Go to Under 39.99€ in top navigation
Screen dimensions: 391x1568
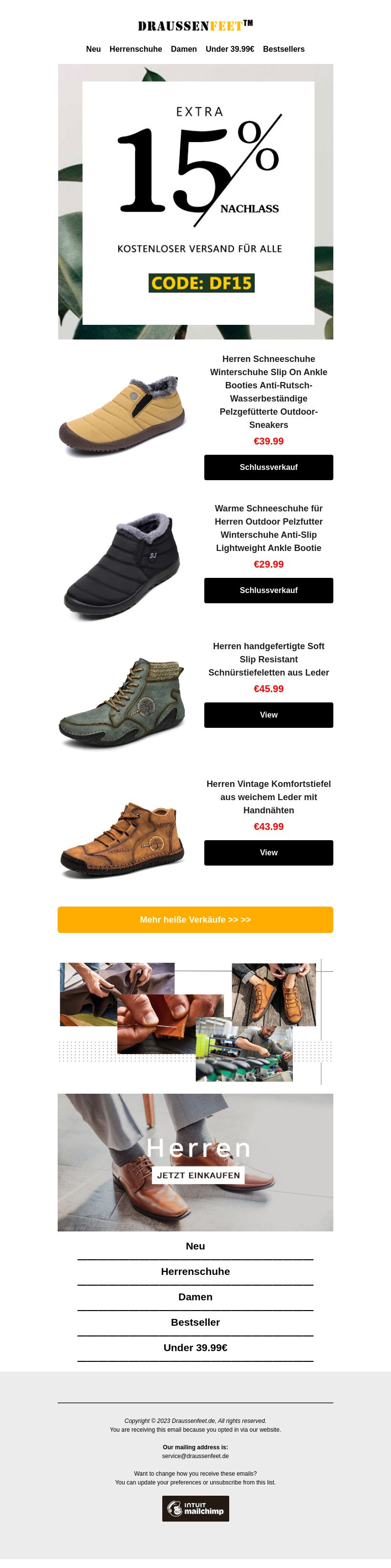pyautogui.click(x=230, y=49)
